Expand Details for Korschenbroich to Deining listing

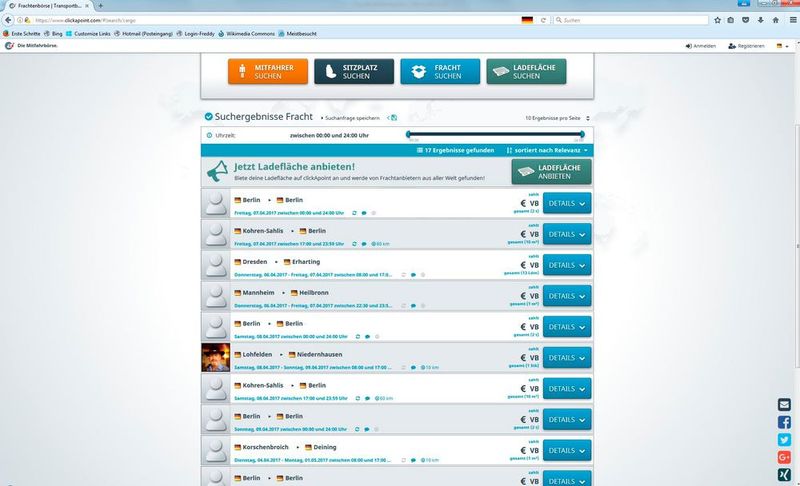click(567, 450)
